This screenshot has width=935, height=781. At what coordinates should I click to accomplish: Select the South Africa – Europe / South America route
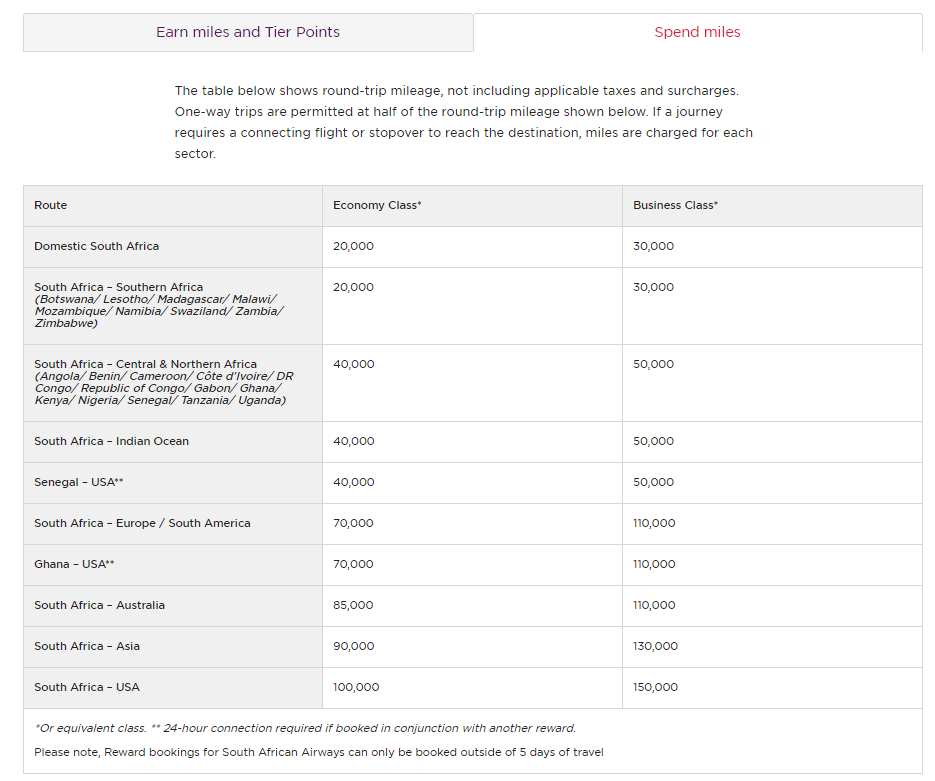pyautogui.click(x=142, y=523)
